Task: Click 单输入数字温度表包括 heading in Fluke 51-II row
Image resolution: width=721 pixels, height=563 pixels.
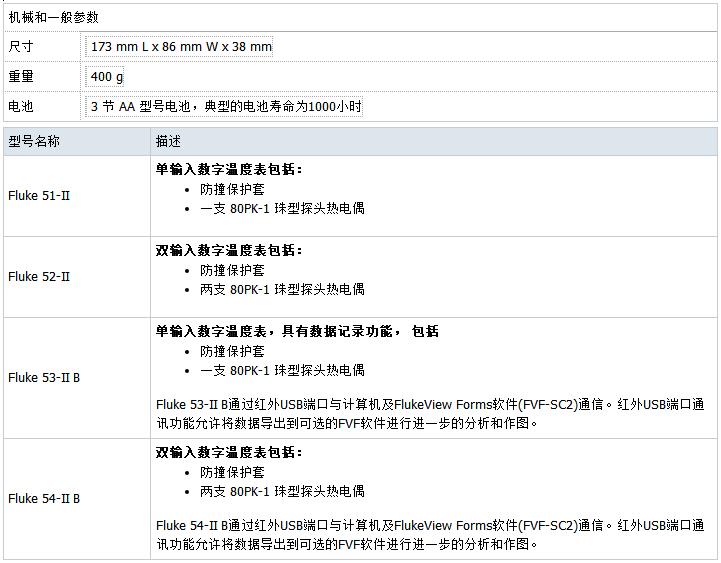Action: [229, 169]
